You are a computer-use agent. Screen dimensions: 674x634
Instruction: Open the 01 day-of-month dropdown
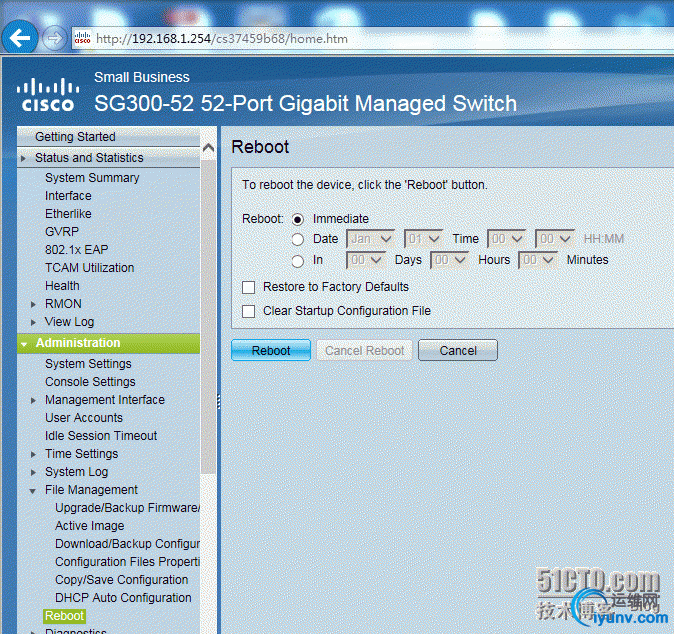(423, 239)
